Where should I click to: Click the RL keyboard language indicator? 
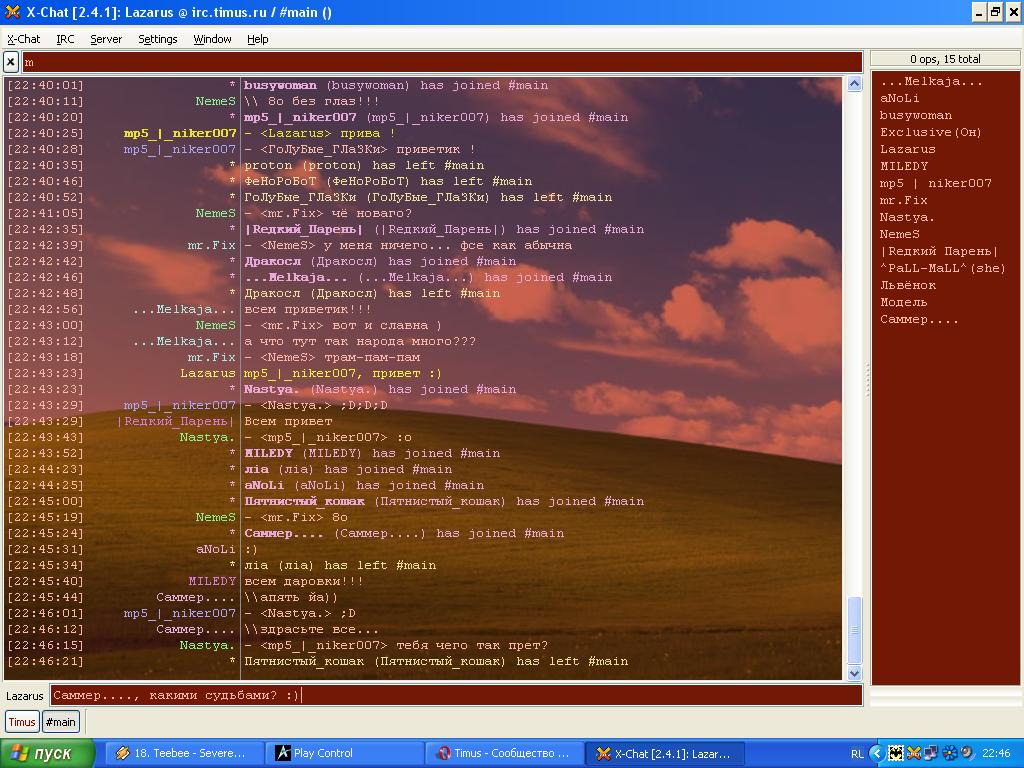click(857, 753)
